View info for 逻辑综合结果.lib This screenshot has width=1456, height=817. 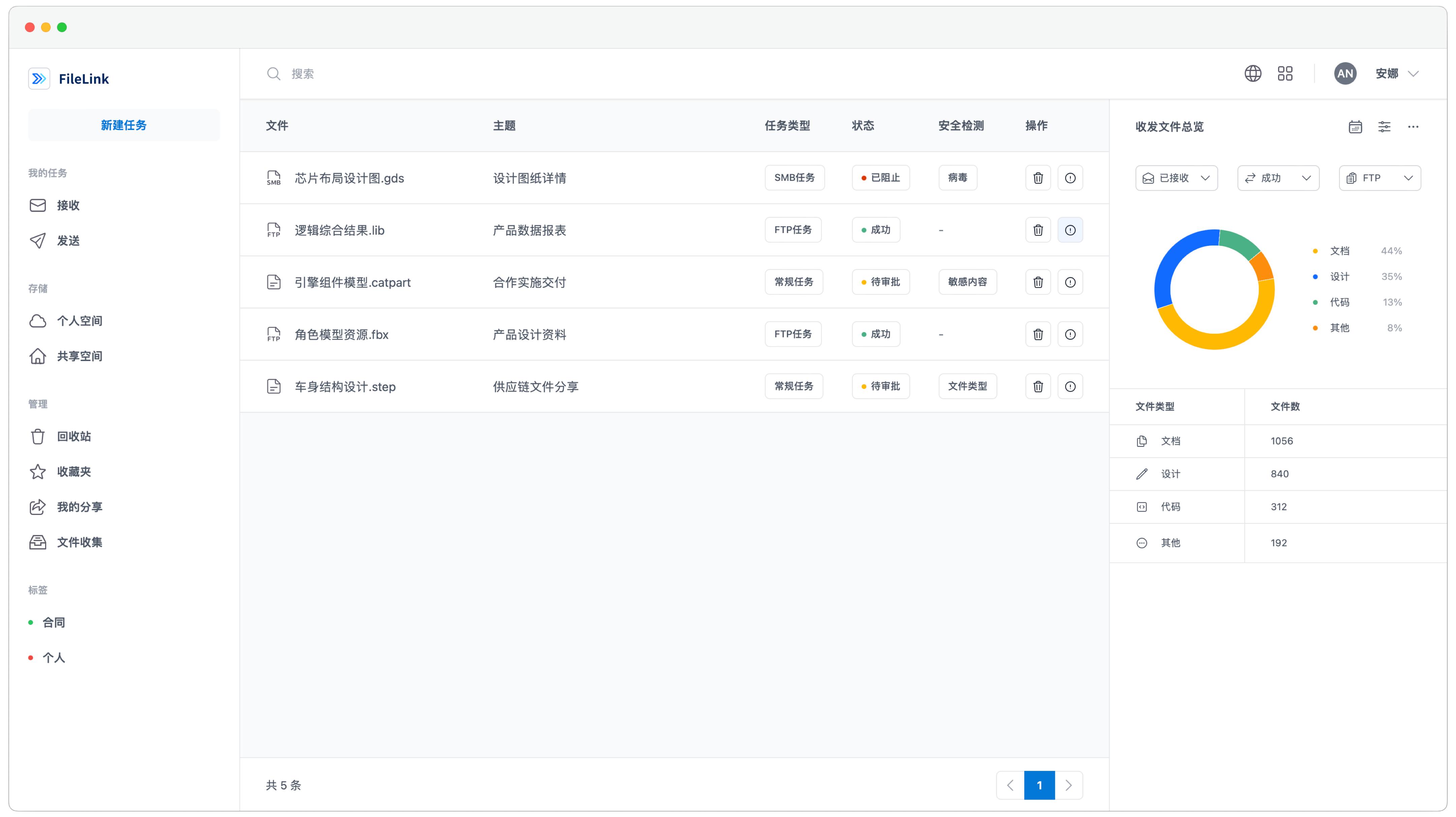pos(1070,230)
